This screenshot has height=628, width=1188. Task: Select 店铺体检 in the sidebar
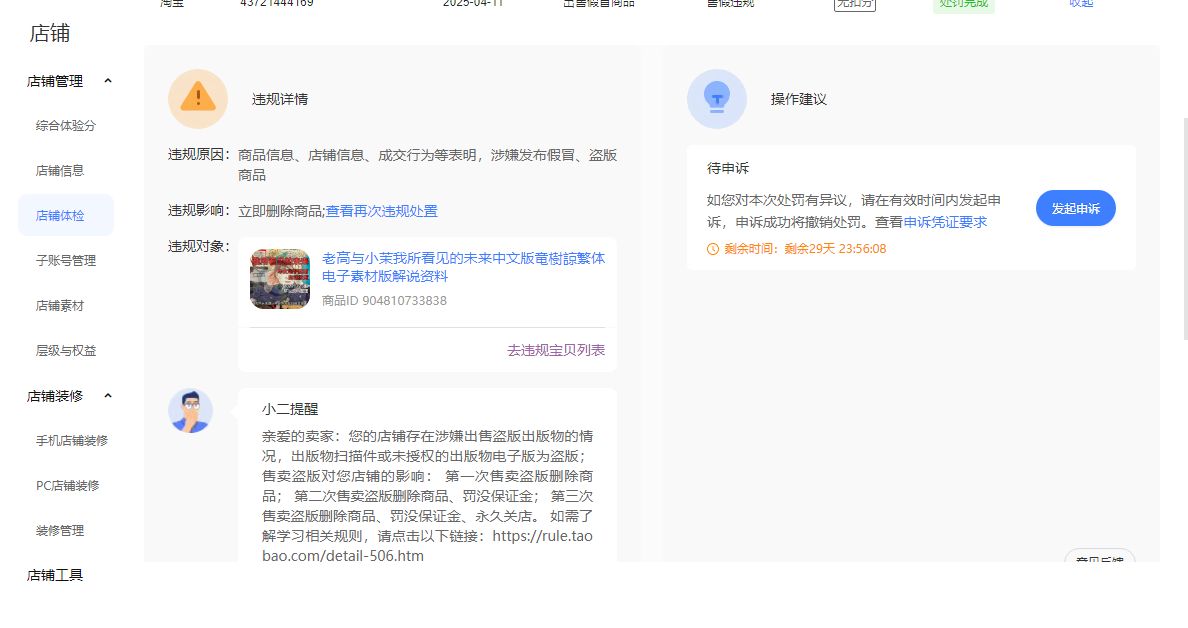point(60,216)
